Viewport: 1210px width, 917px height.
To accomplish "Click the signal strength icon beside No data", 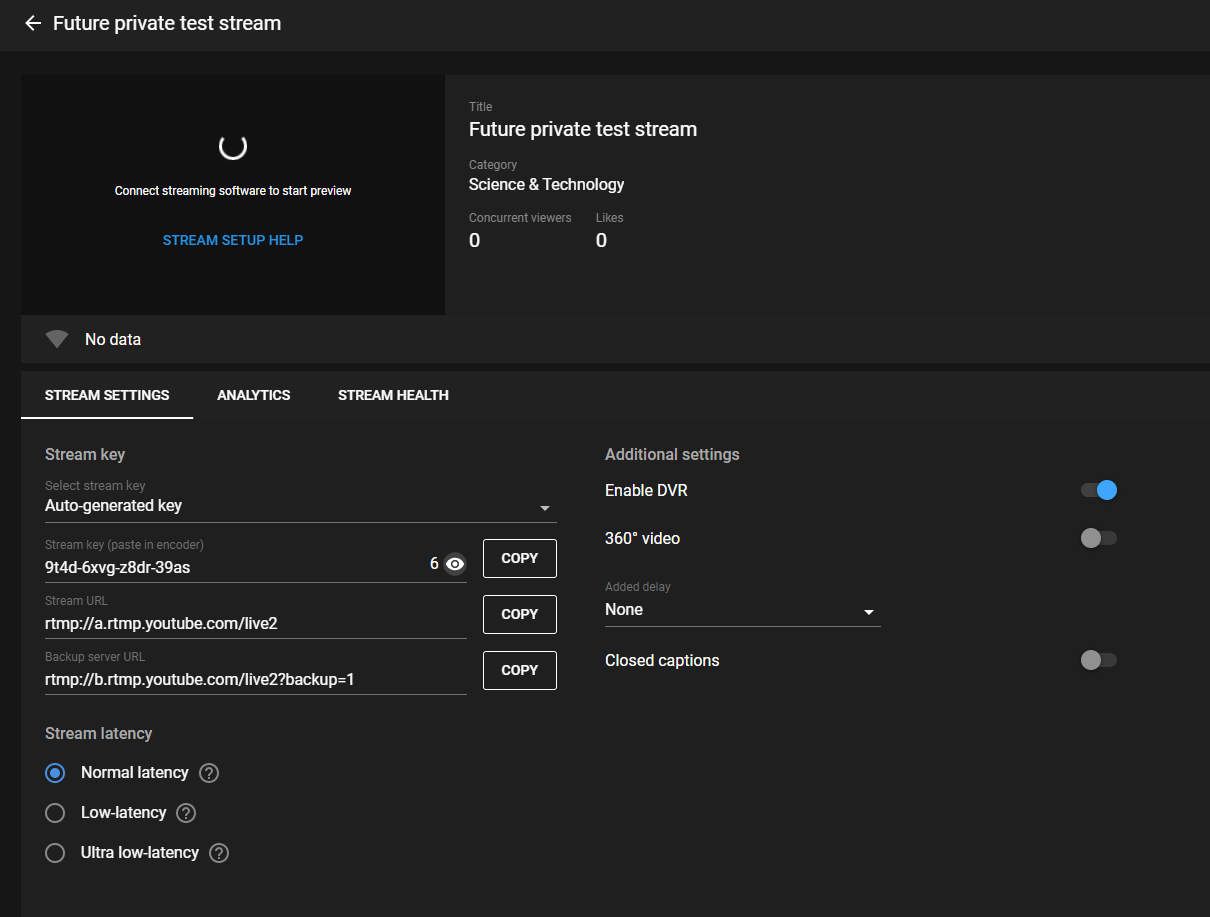I will pyautogui.click(x=57, y=339).
